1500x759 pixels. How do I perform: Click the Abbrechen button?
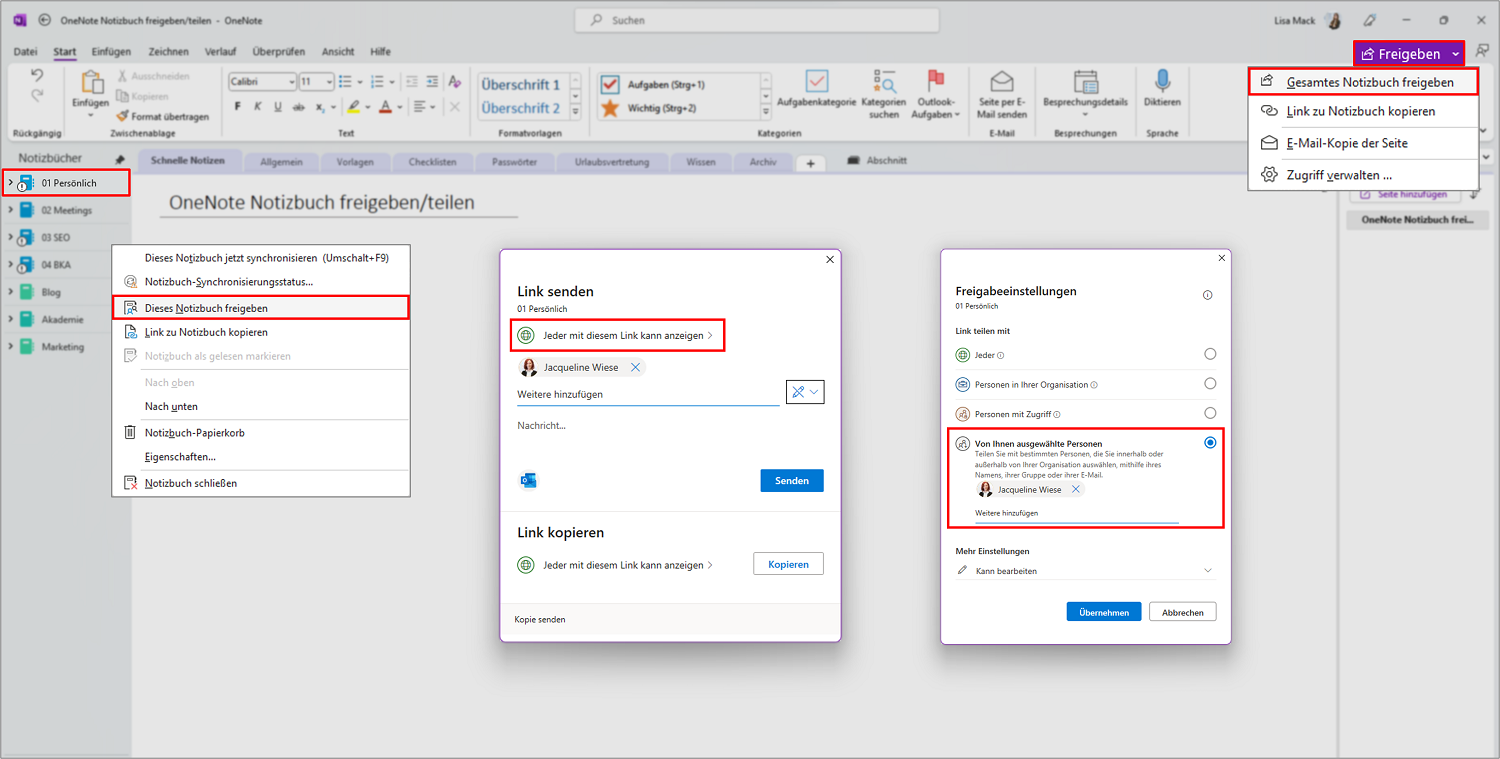point(1183,612)
